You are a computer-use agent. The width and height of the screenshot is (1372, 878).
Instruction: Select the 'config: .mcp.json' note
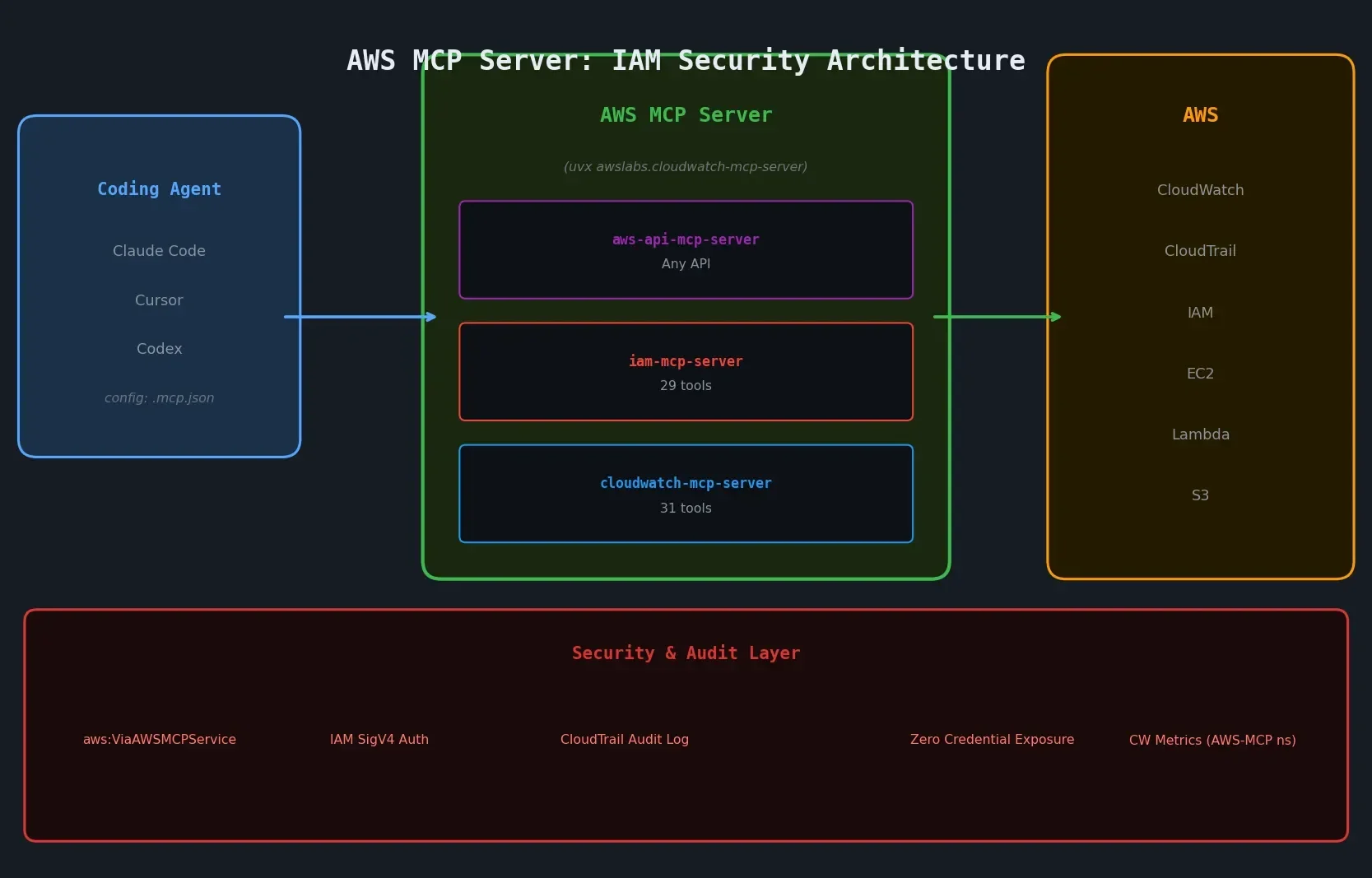159,398
